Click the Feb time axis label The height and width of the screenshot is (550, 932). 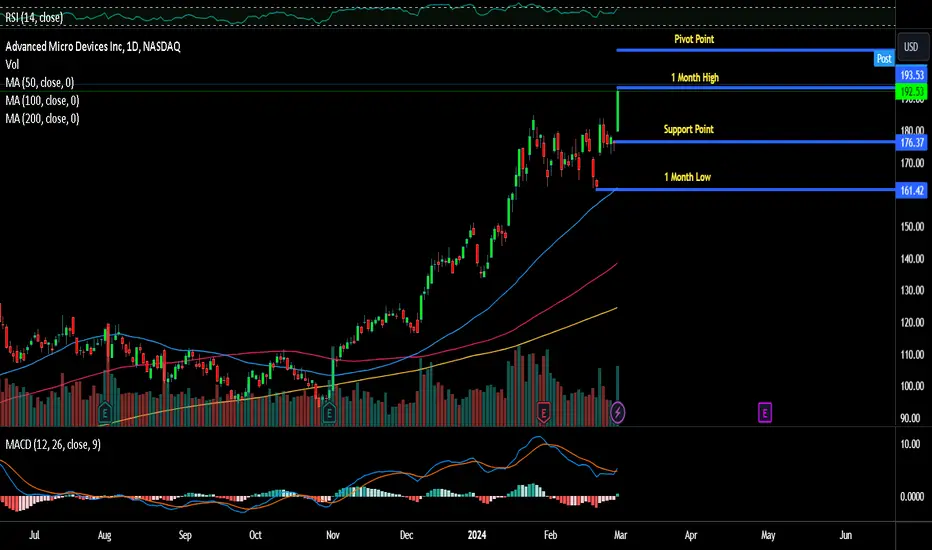550,535
